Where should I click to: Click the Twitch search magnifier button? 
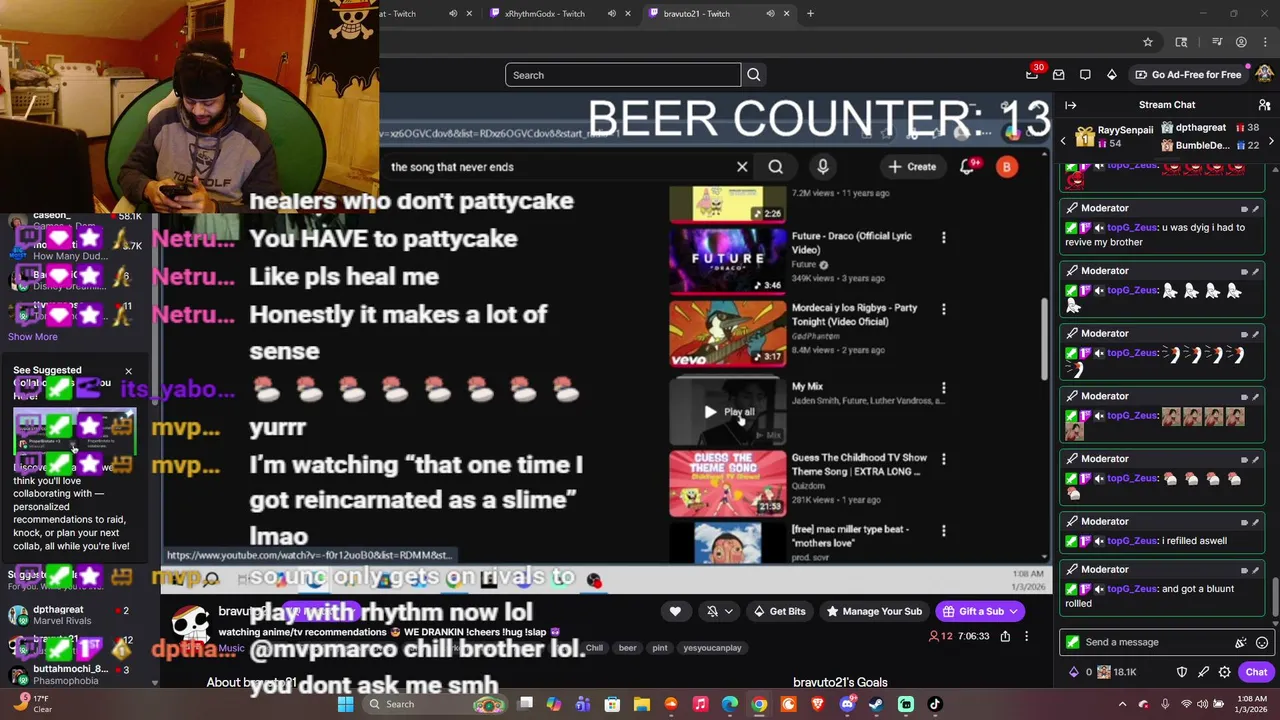pos(754,75)
